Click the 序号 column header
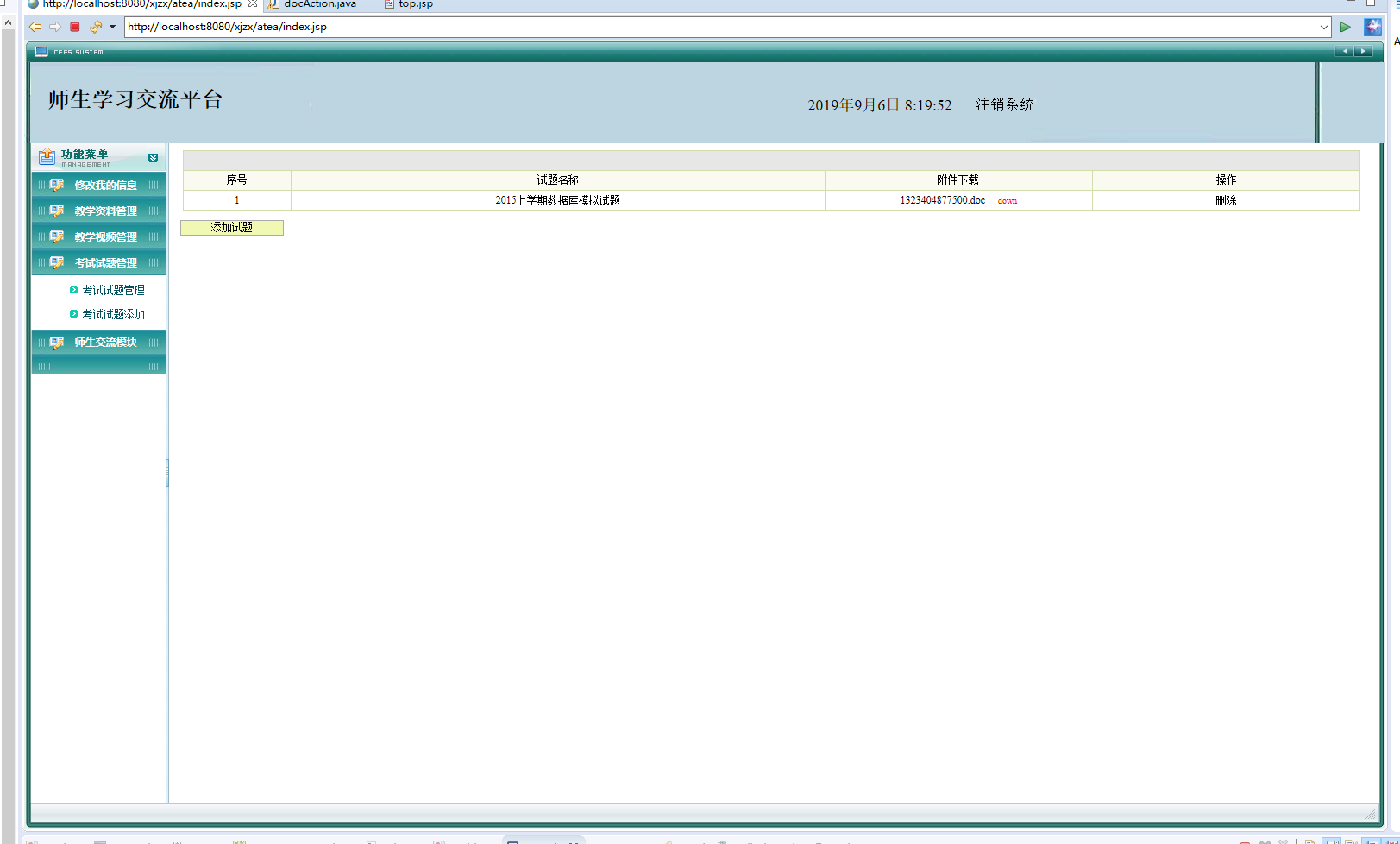This screenshot has height=844, width=1400. [x=237, y=180]
